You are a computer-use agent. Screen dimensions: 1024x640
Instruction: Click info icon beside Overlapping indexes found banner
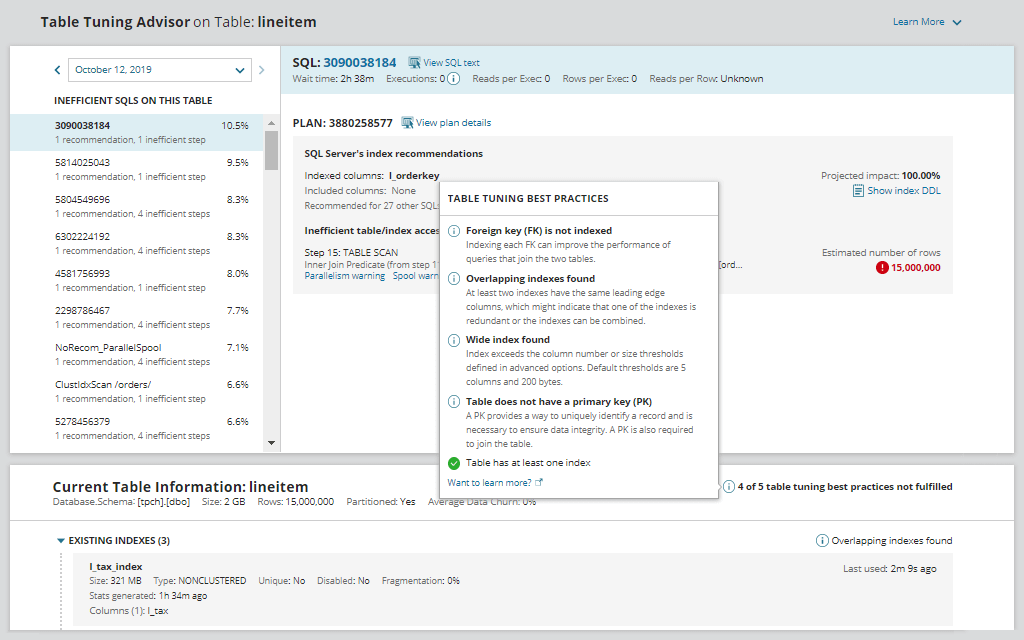(823, 541)
